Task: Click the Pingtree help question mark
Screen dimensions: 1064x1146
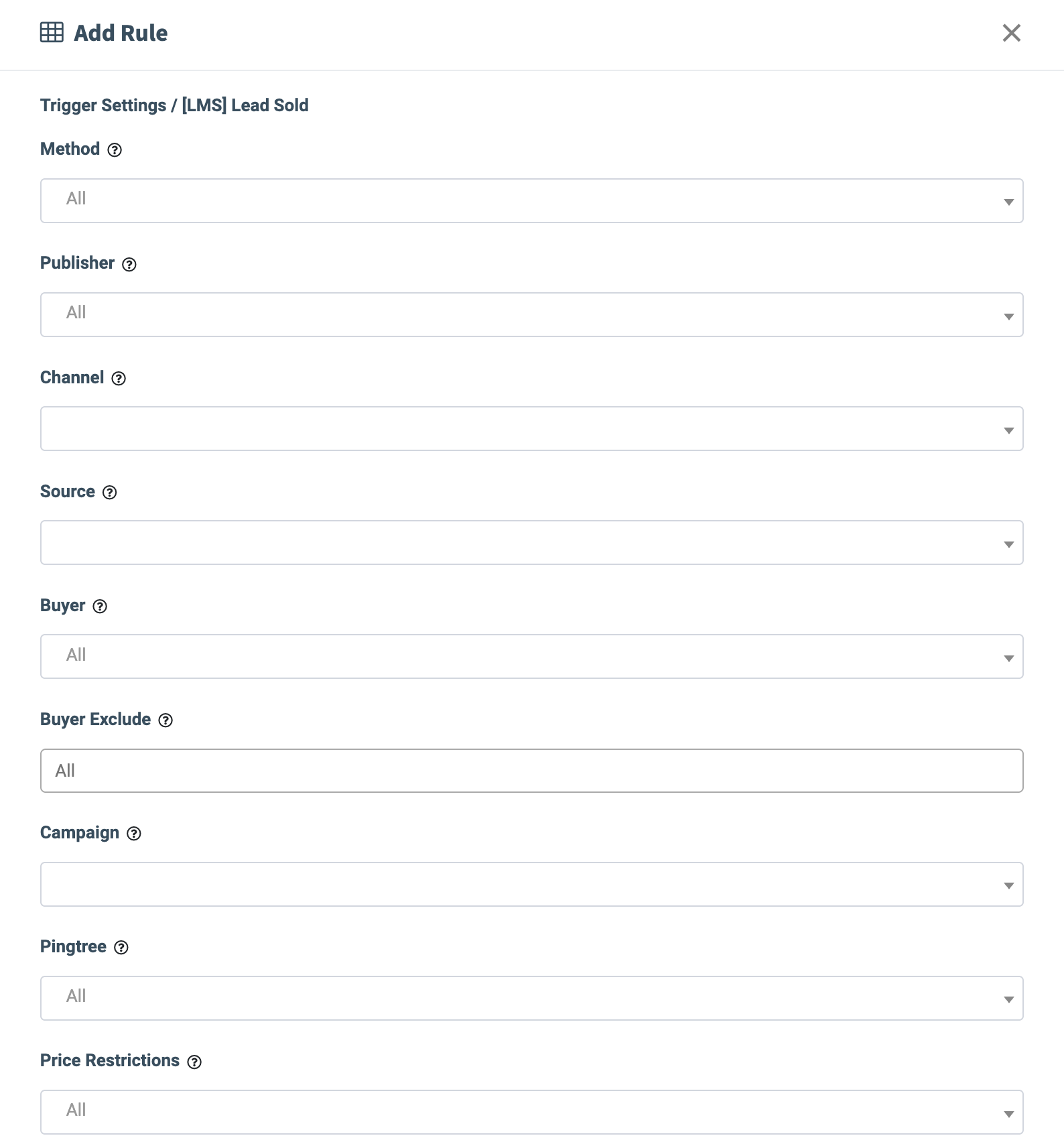Action: [x=121, y=948]
